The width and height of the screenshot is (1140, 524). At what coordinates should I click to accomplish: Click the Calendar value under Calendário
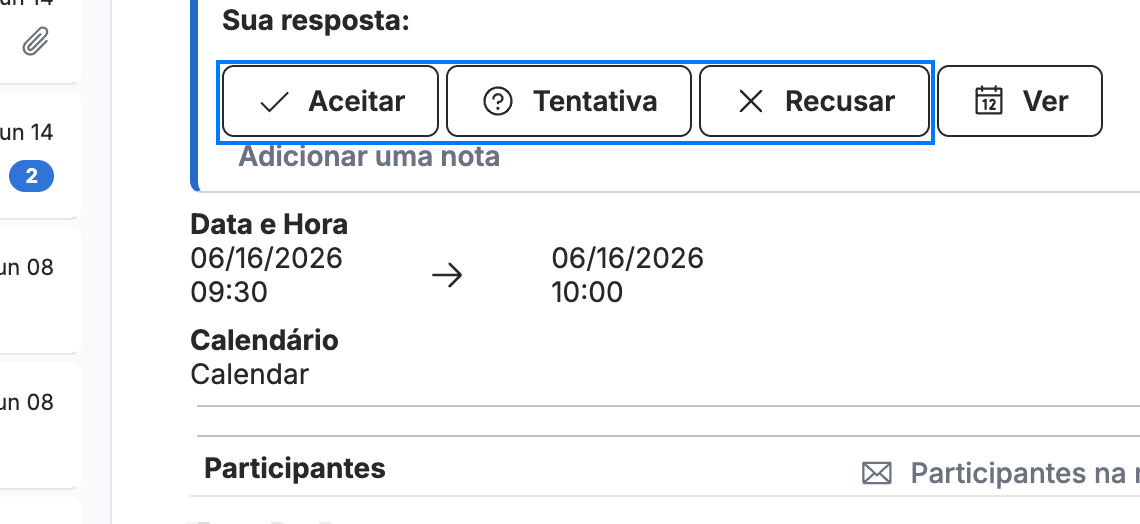pyautogui.click(x=249, y=374)
